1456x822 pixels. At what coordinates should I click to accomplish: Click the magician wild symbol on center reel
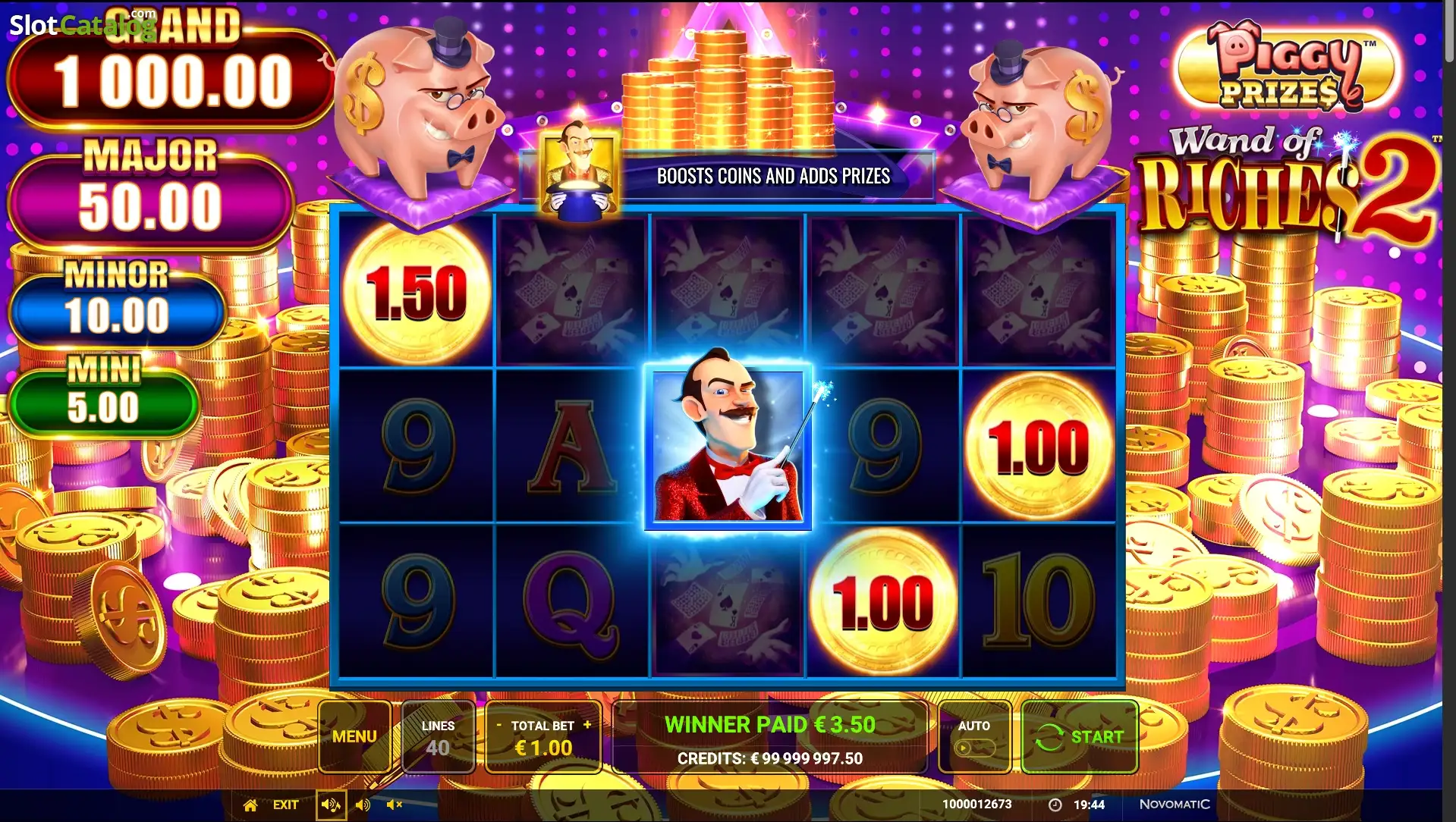tap(728, 447)
